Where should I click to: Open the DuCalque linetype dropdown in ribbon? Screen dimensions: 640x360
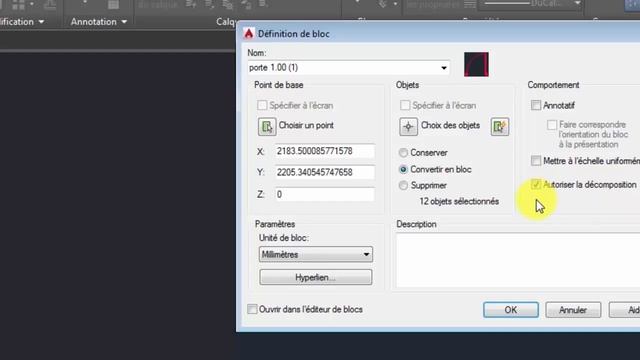tap(578, 3)
